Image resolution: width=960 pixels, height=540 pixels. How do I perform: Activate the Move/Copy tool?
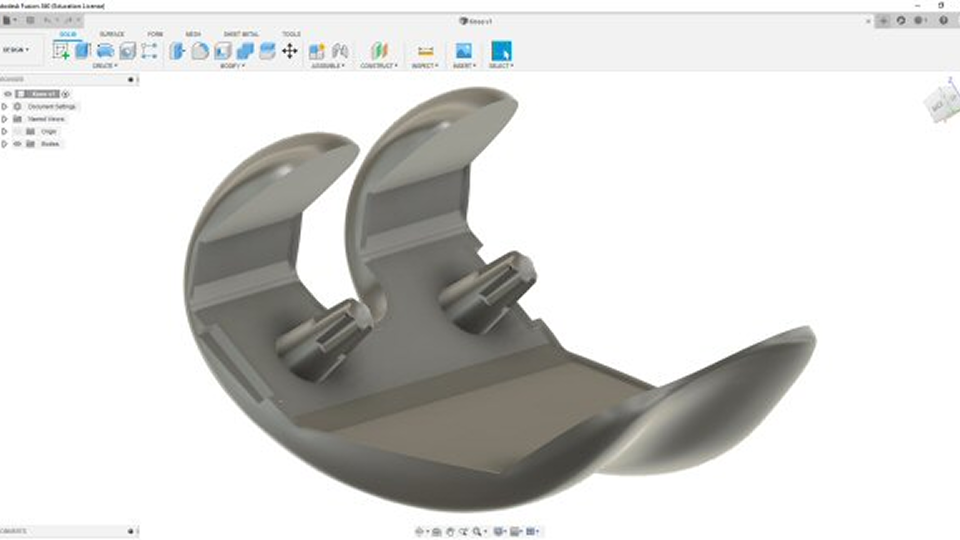point(290,51)
